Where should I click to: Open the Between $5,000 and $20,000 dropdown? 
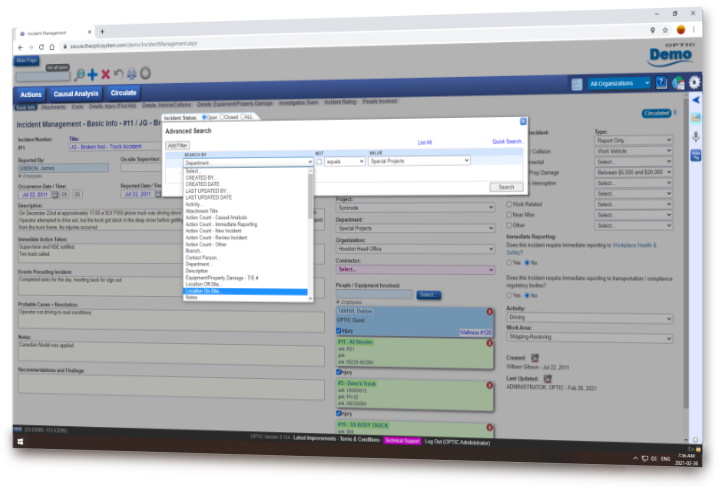(x=633, y=172)
